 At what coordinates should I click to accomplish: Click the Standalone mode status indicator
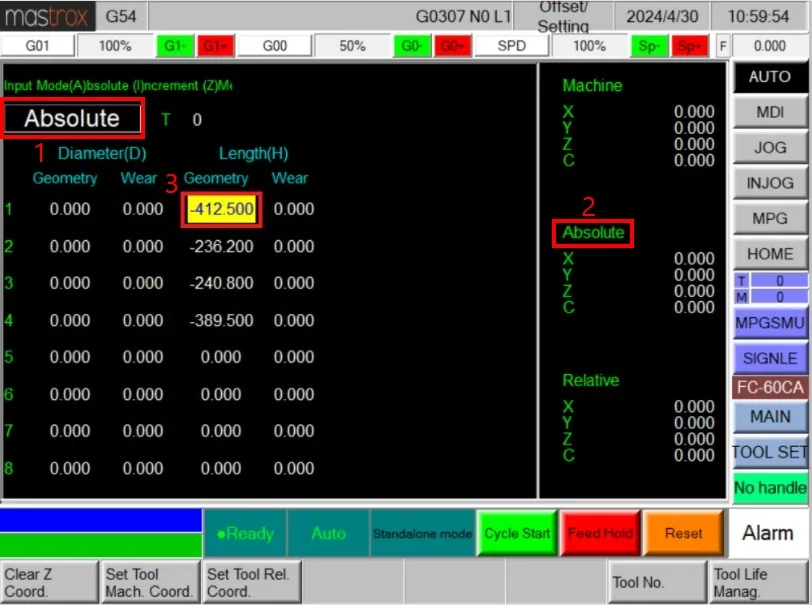click(x=422, y=533)
